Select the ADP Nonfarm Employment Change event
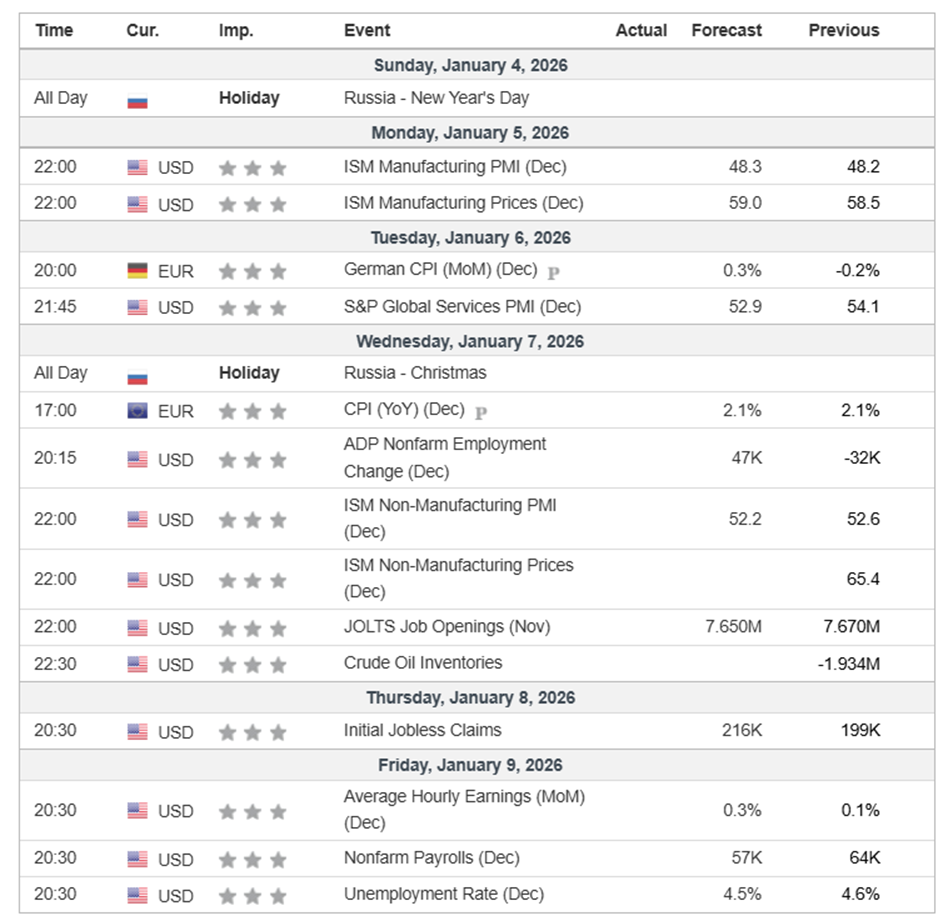Screen dimensions: 948x921 click(445, 457)
